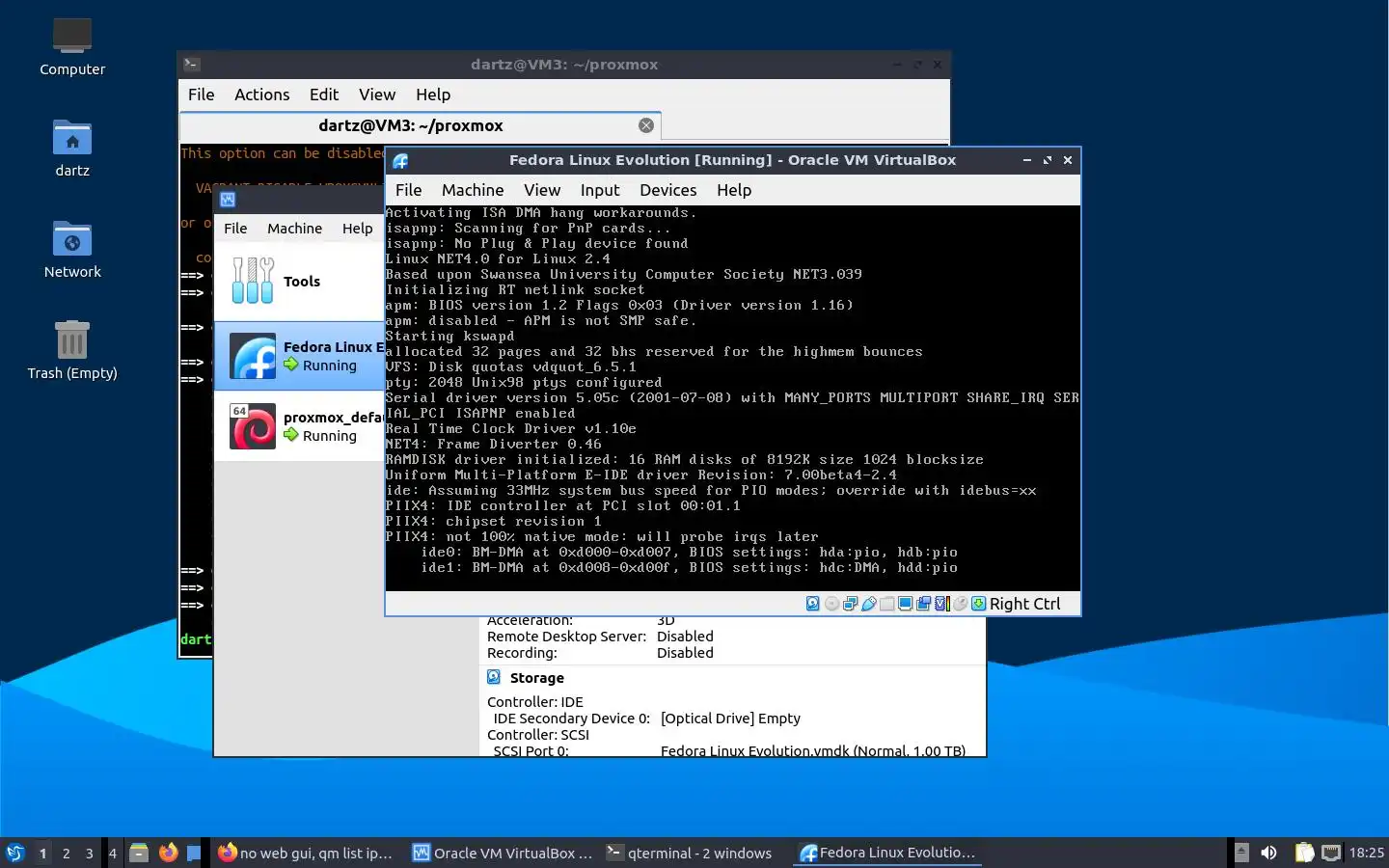Open Help menu in qterminal window

coord(433,95)
